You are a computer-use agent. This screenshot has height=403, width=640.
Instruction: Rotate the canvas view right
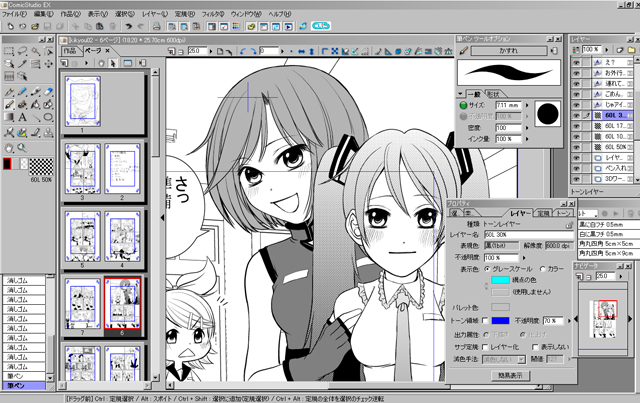(x=253, y=51)
